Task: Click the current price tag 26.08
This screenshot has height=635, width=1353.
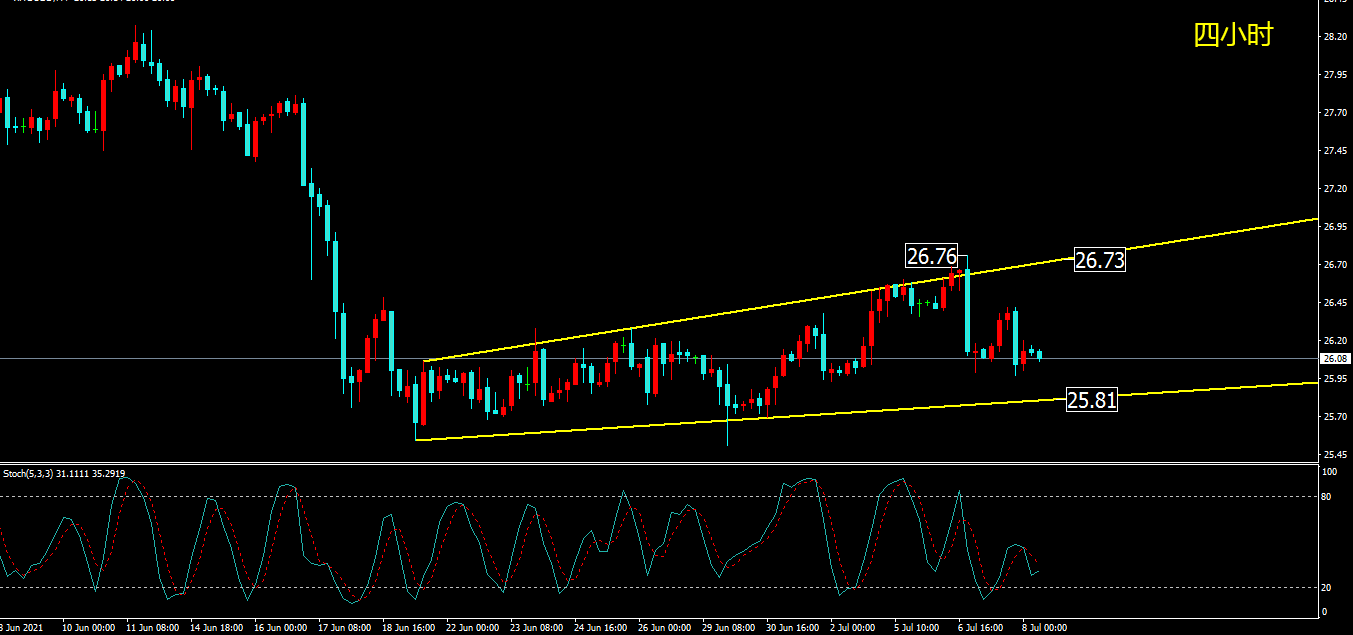Action: tap(1335, 358)
